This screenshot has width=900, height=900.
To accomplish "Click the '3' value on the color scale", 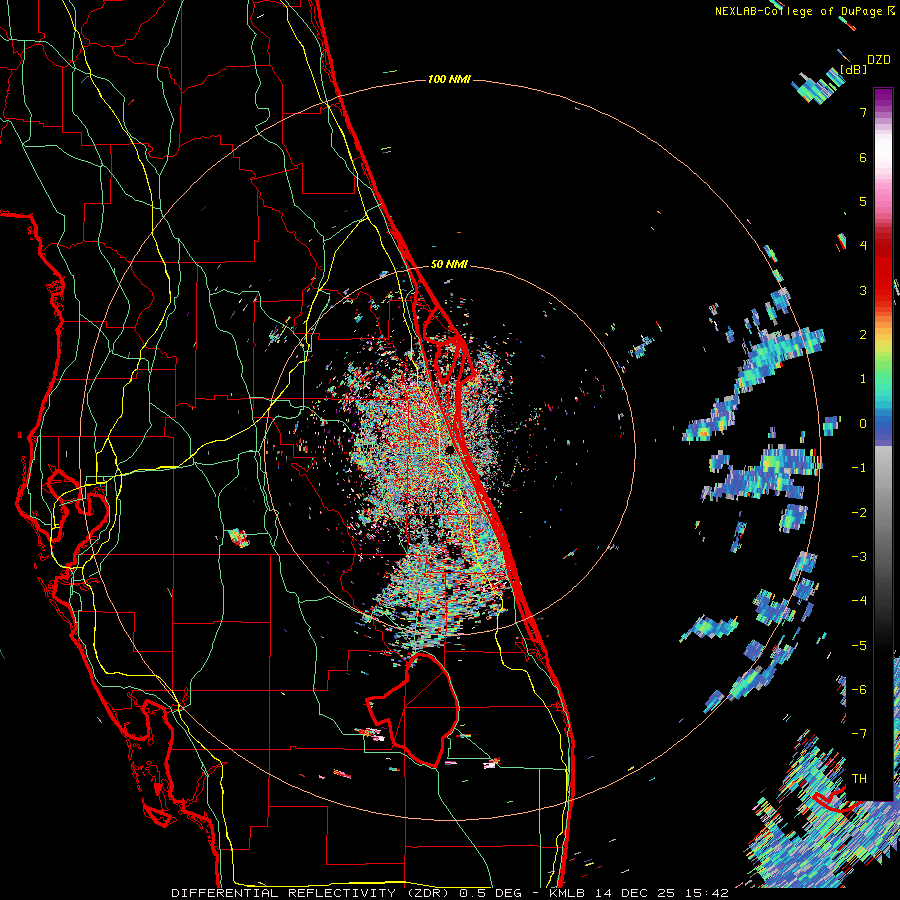I will 863,290.
